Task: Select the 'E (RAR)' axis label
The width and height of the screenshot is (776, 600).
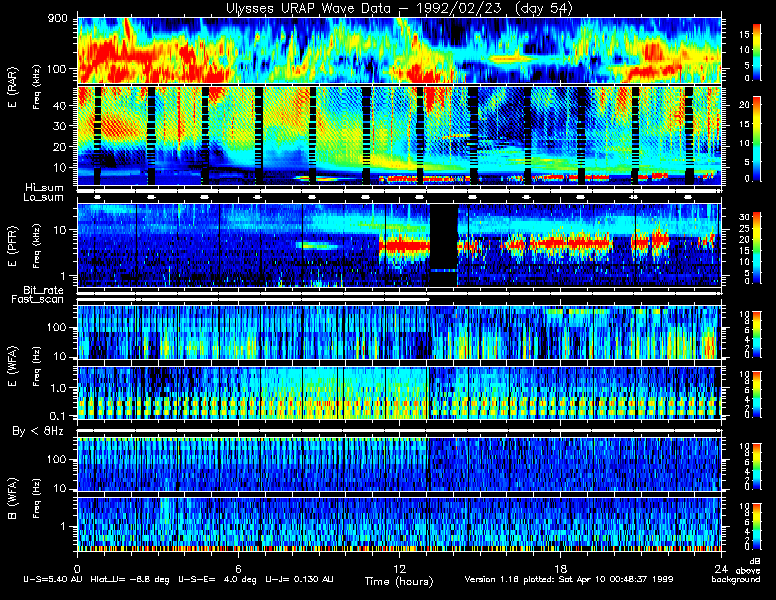Action: coord(13,87)
